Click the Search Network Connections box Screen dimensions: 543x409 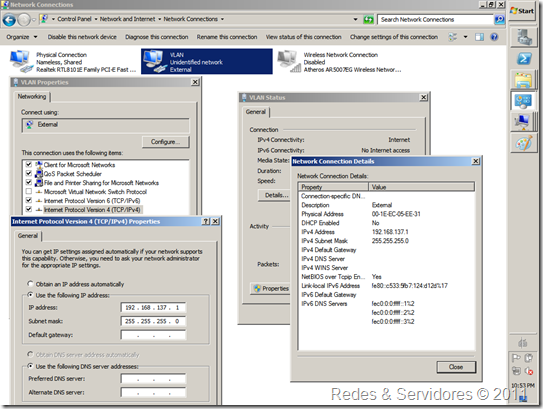click(x=436, y=19)
